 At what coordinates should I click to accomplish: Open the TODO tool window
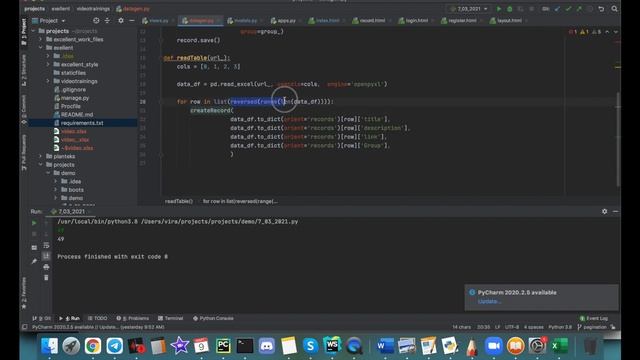click(98, 318)
